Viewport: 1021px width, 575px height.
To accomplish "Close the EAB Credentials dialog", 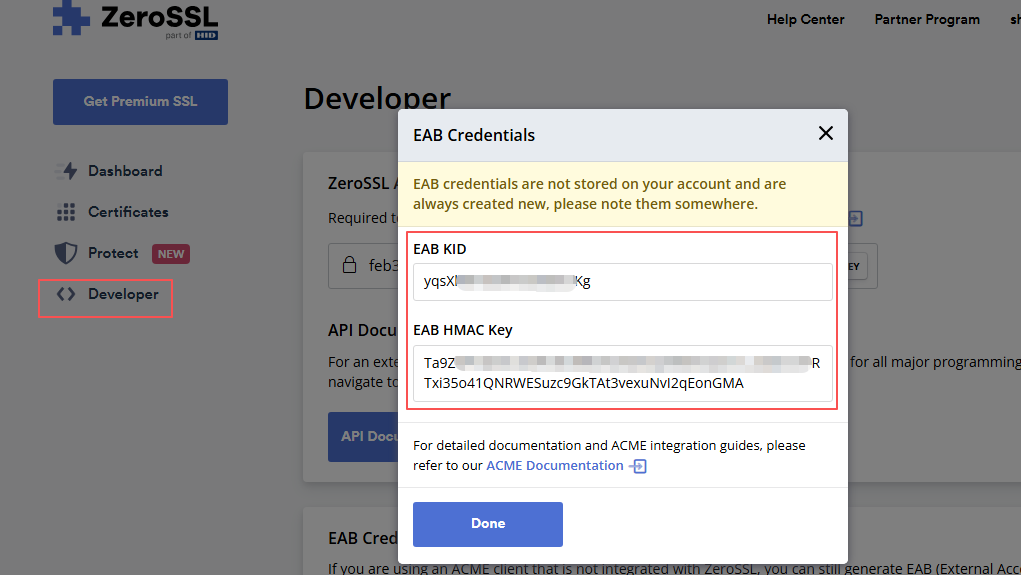I will click(x=825, y=133).
